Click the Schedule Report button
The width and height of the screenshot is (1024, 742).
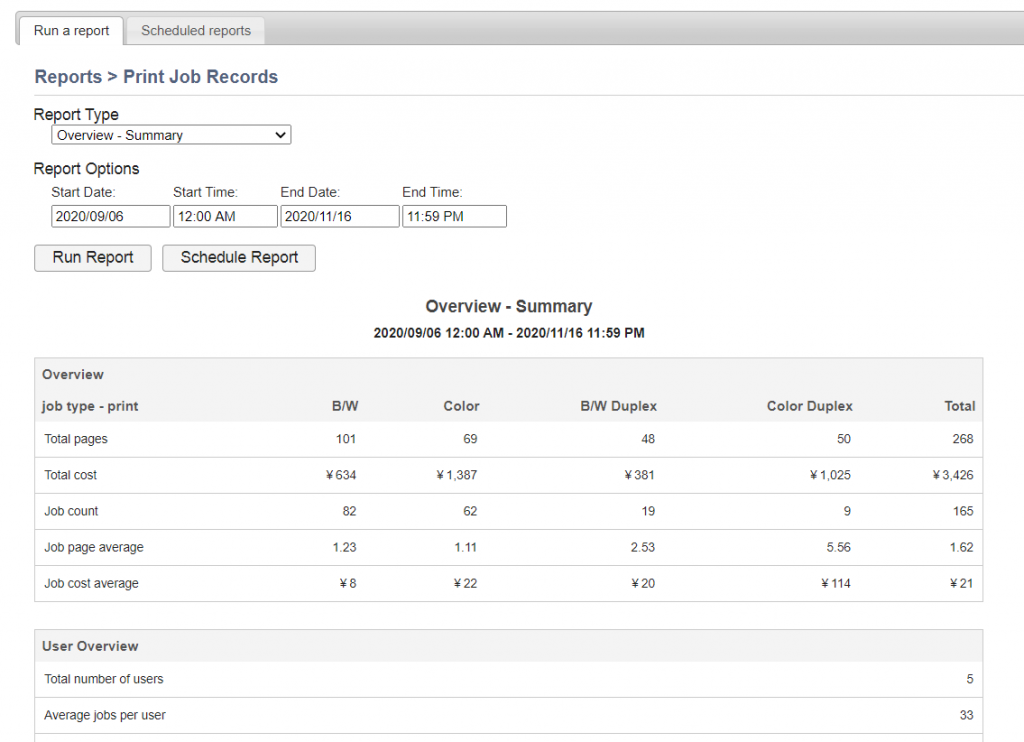(x=239, y=257)
